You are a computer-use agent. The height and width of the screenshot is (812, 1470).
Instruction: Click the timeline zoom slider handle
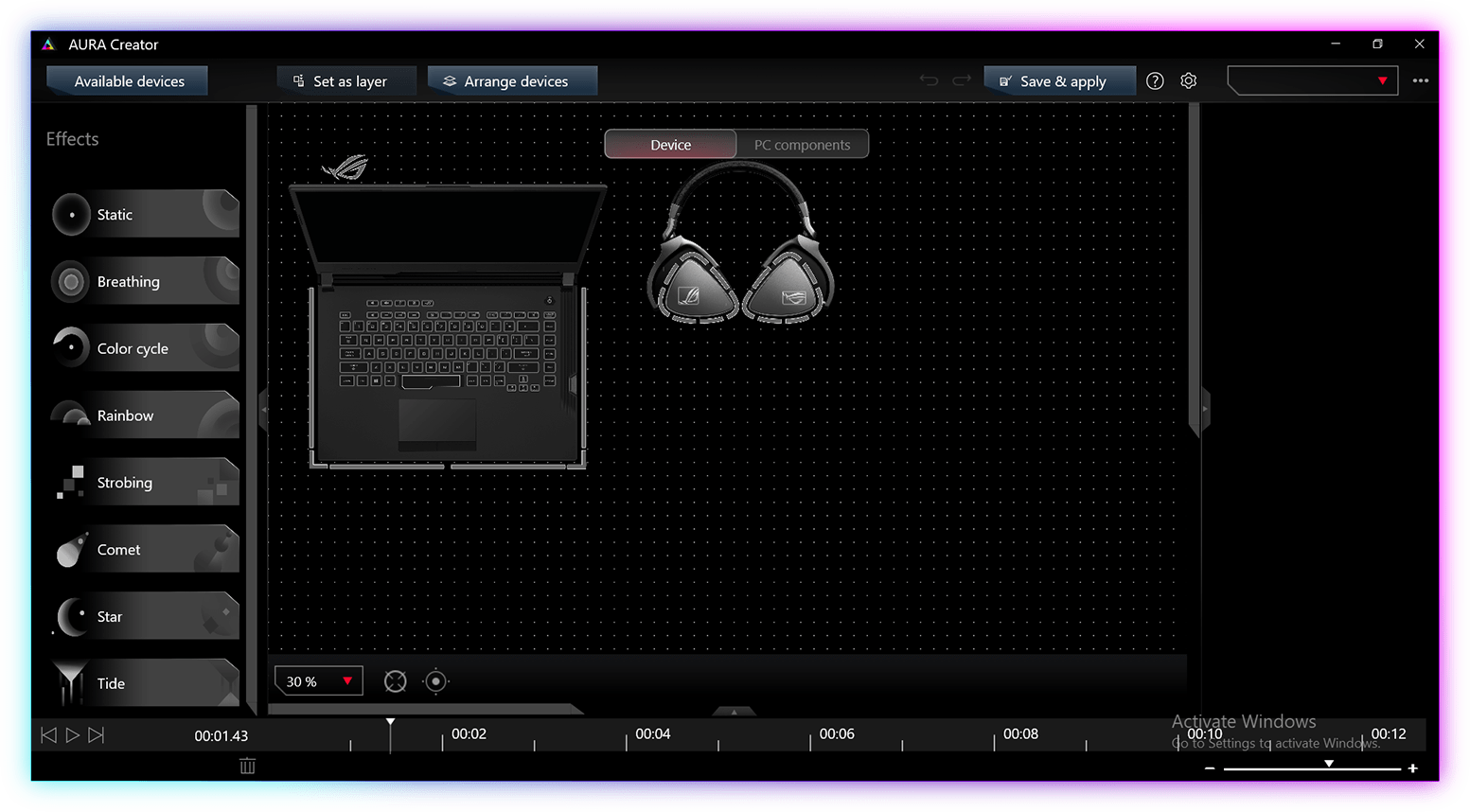1329,765
